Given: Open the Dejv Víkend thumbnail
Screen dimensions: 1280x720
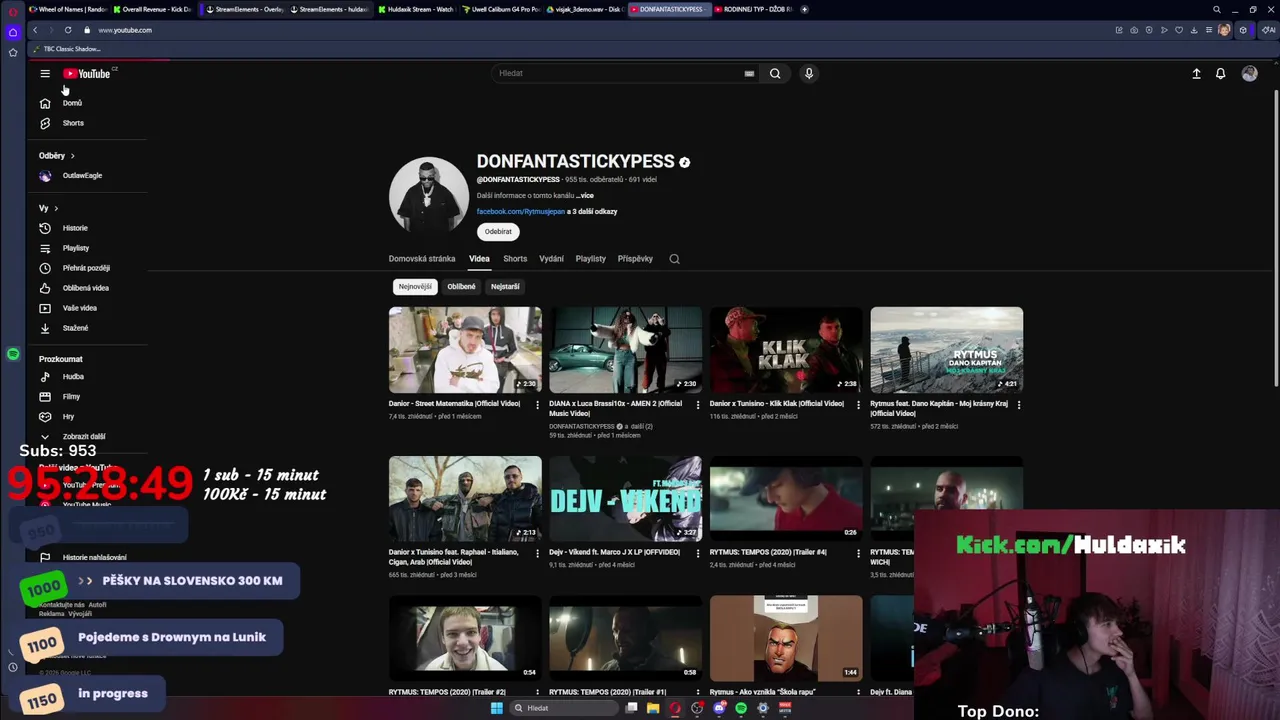Looking at the screenshot, I should (x=625, y=498).
